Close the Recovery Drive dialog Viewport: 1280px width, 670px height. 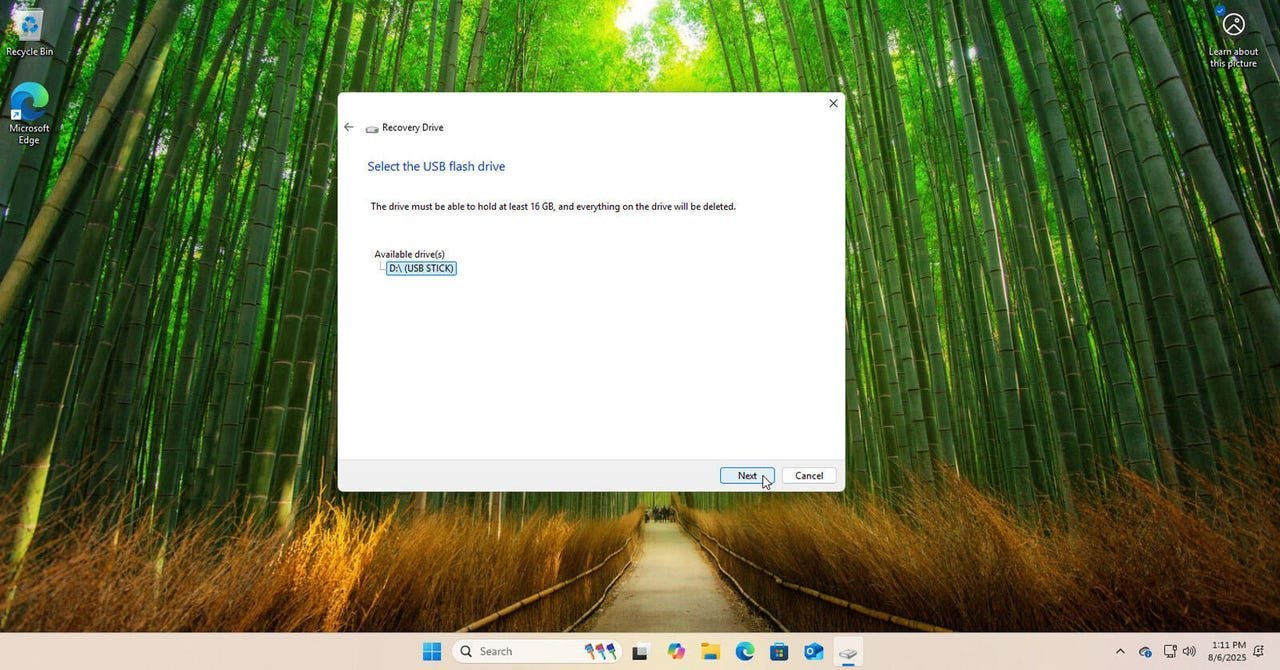click(833, 104)
